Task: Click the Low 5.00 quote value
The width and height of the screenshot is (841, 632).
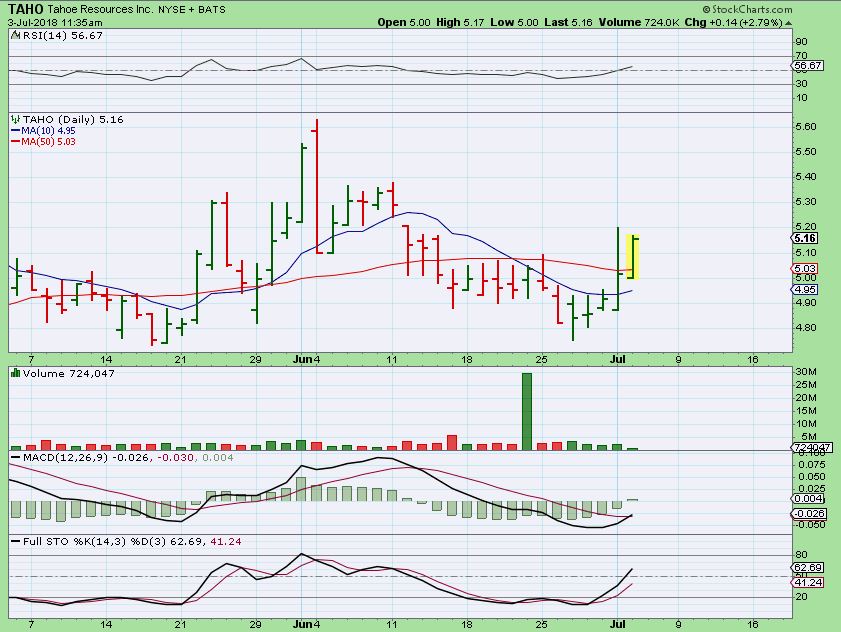Action: [514, 23]
